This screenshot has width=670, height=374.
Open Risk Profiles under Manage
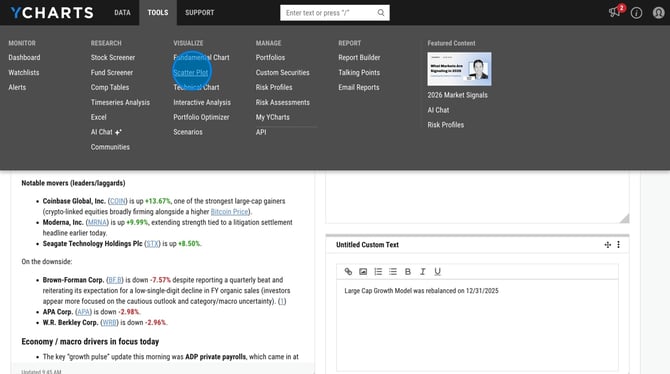pyautogui.click(x=274, y=87)
